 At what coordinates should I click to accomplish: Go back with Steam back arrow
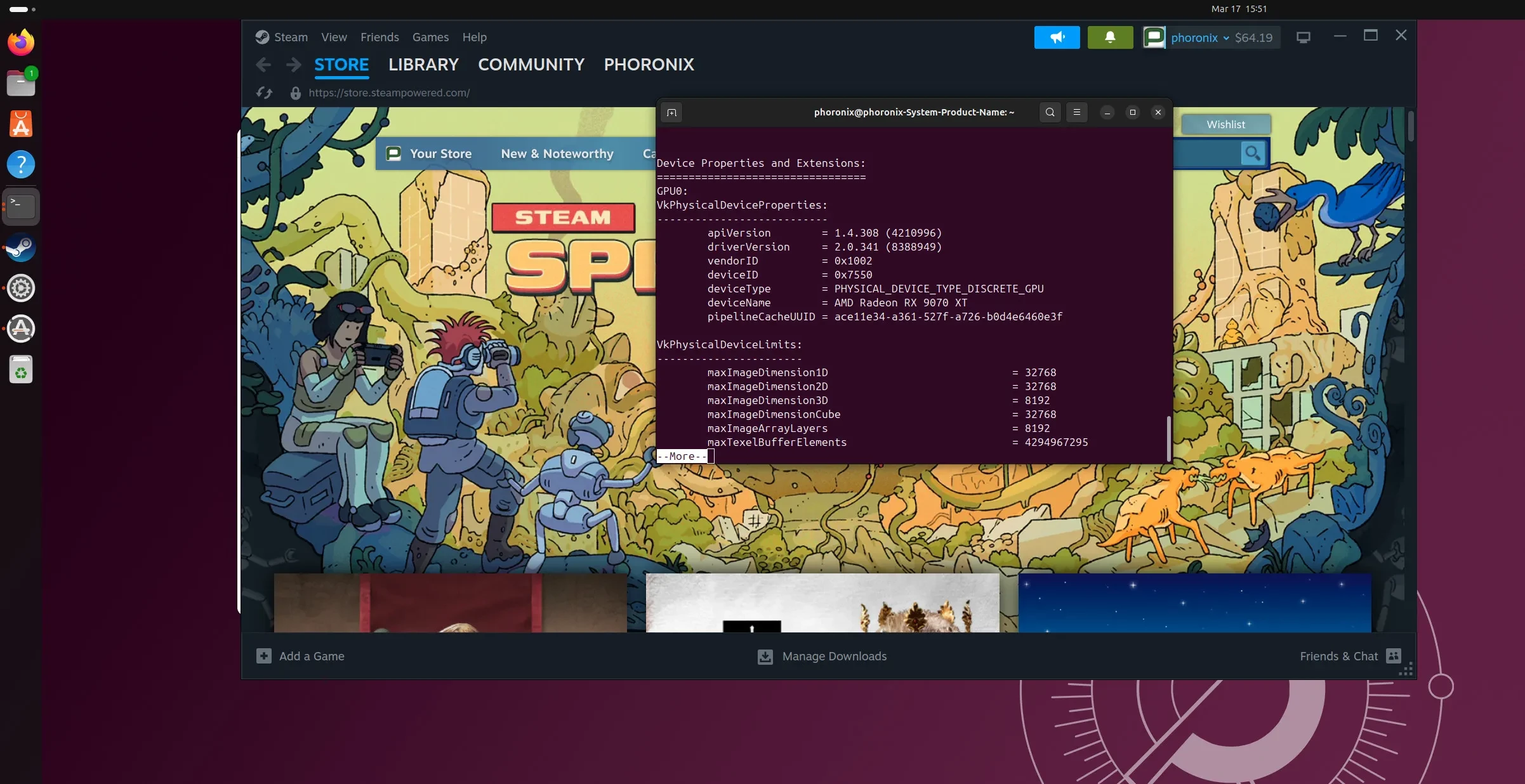tap(263, 65)
